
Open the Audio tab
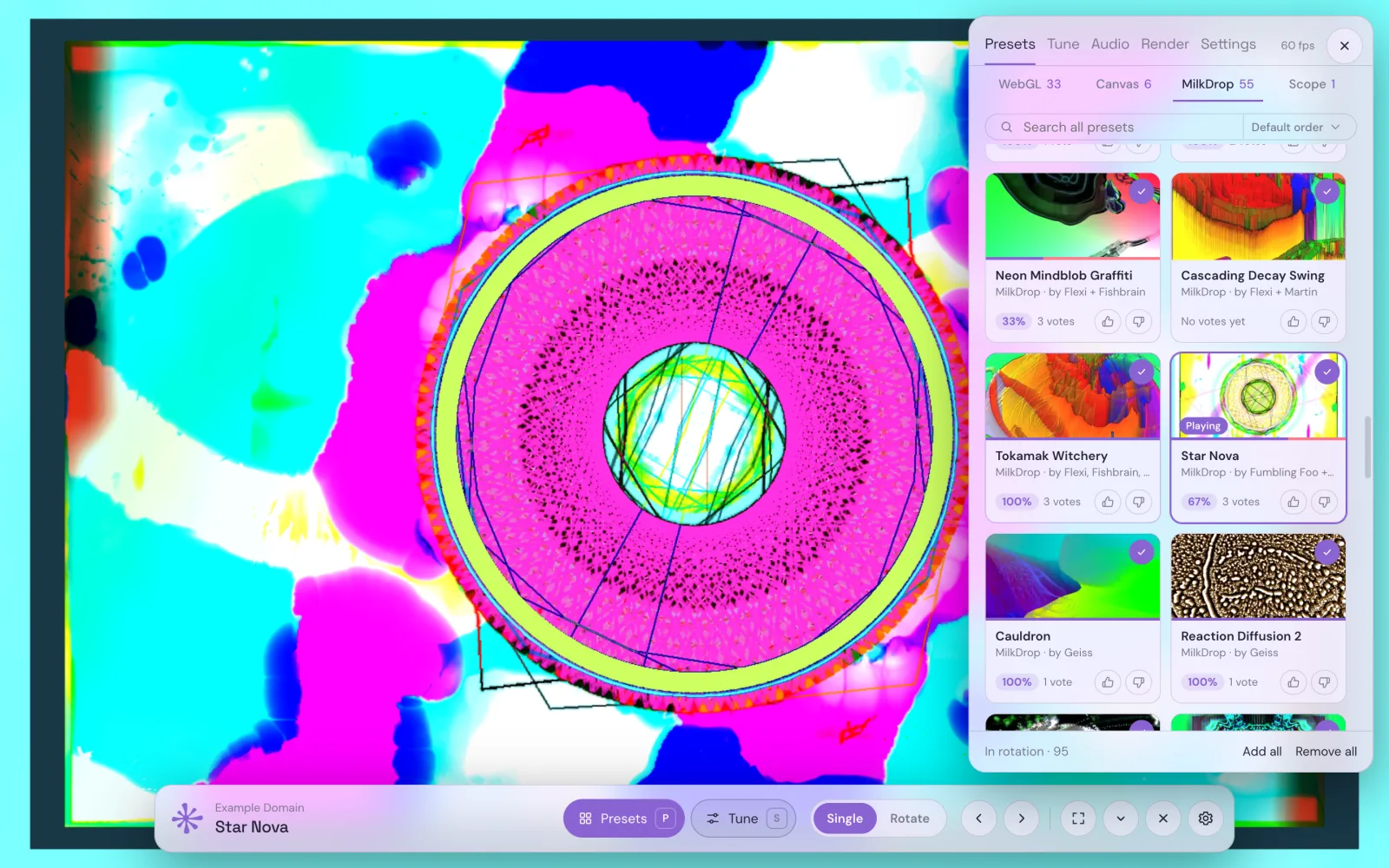coord(1110,44)
